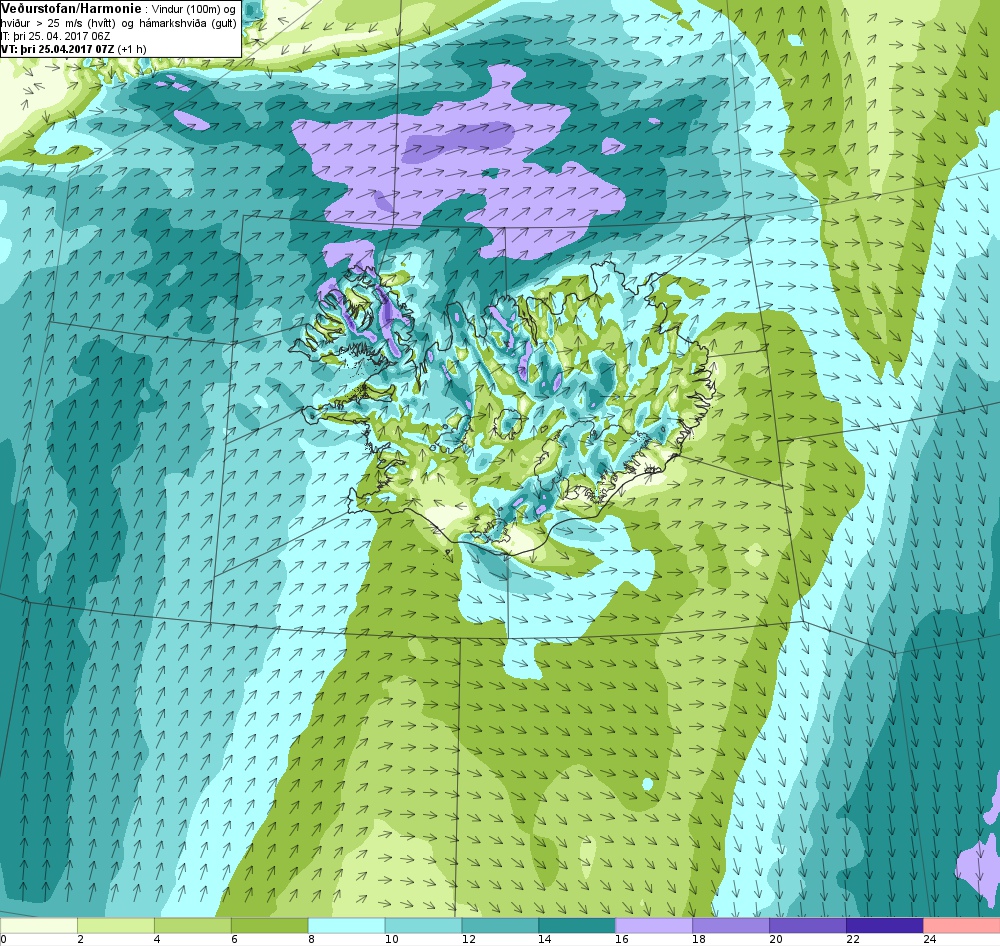Click the legend label '18'
Viewport: 1000px width, 946px height.
[699, 939]
